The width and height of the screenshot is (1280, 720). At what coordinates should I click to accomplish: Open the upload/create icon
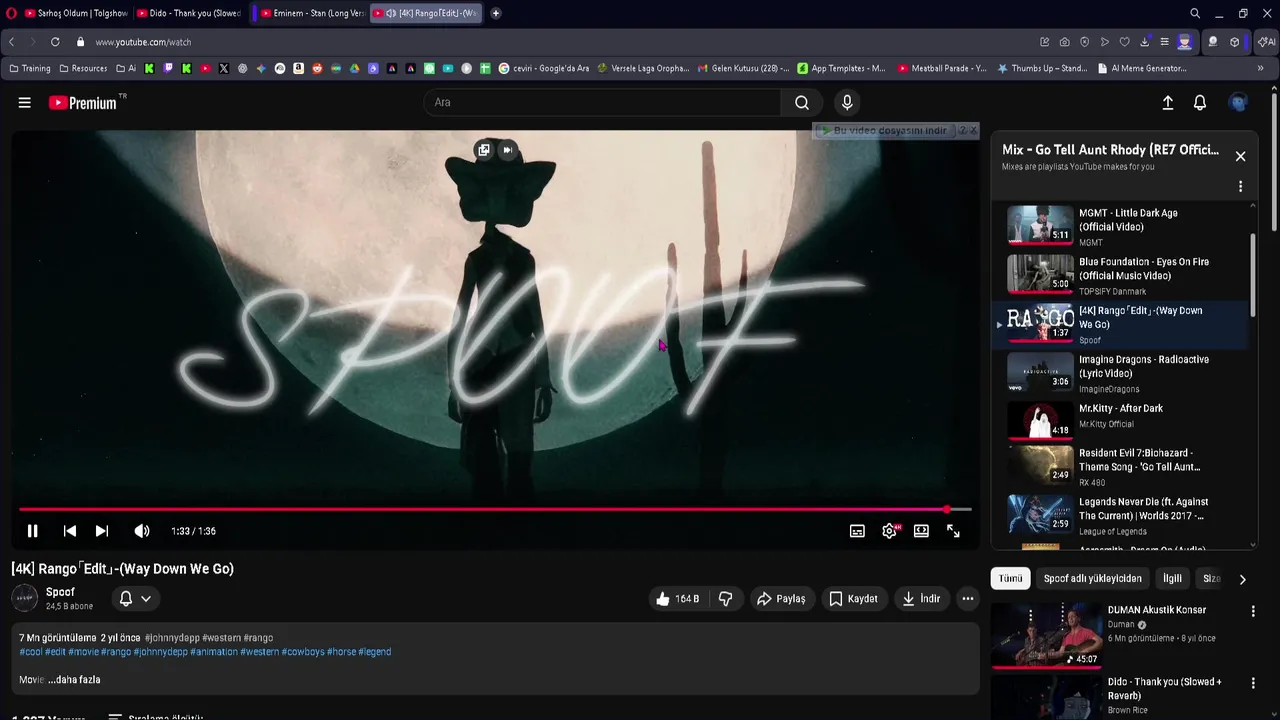tap(1167, 102)
